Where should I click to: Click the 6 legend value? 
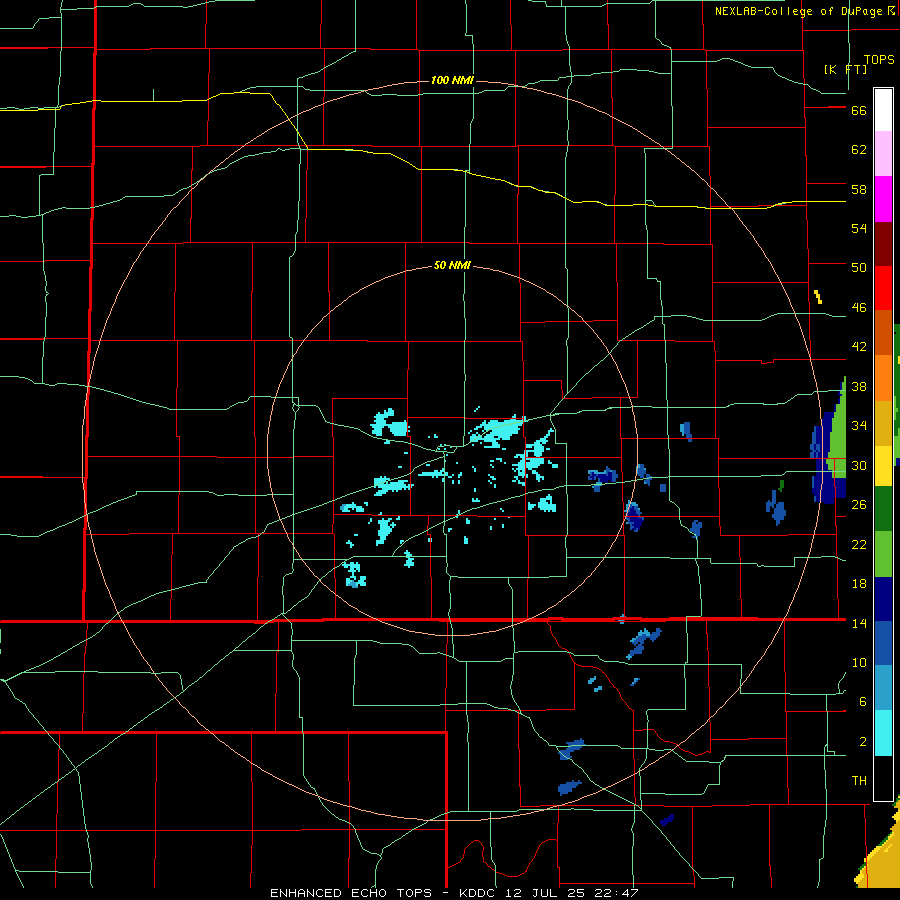(863, 702)
